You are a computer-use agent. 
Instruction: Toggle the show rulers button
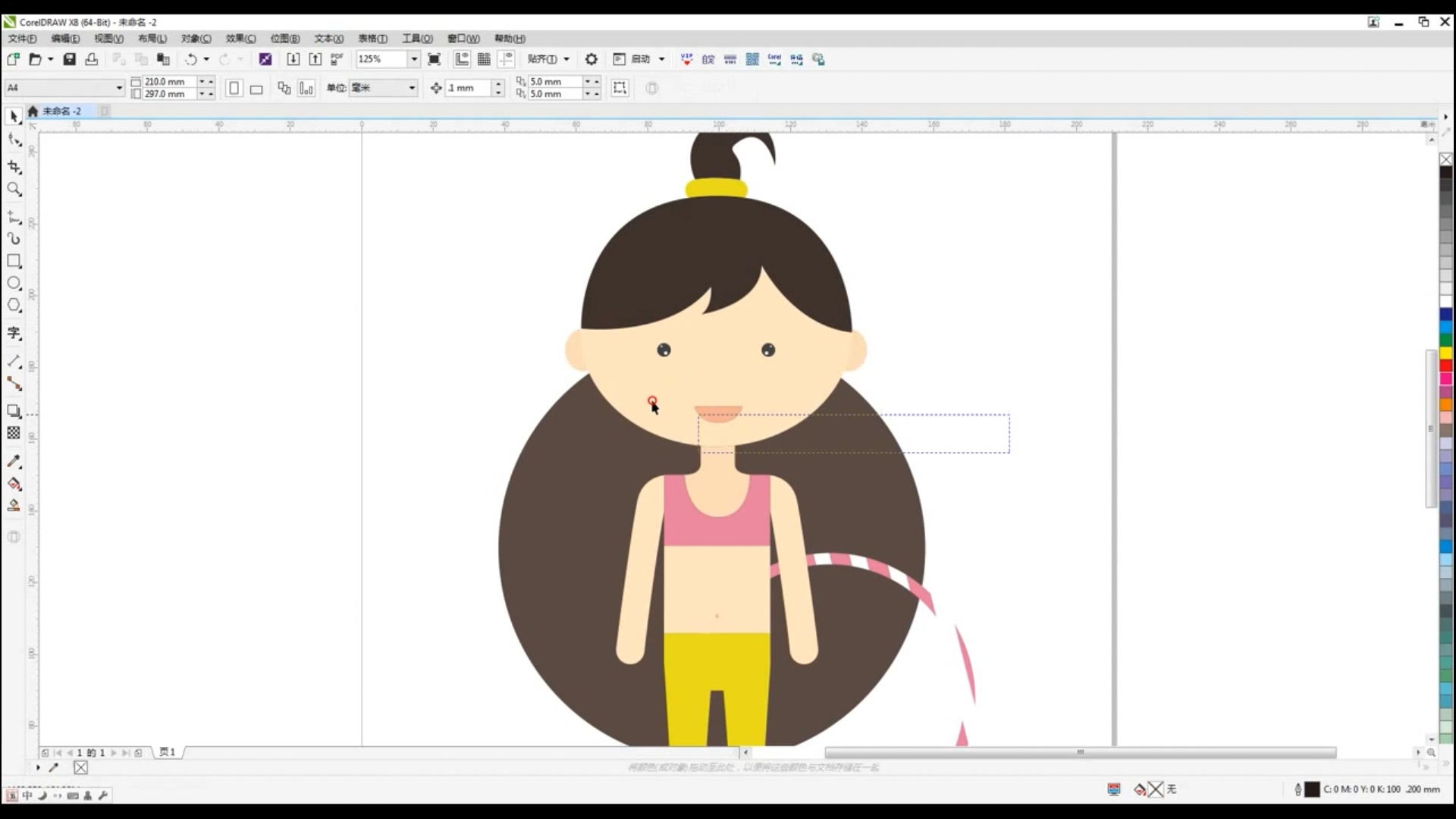pos(462,59)
